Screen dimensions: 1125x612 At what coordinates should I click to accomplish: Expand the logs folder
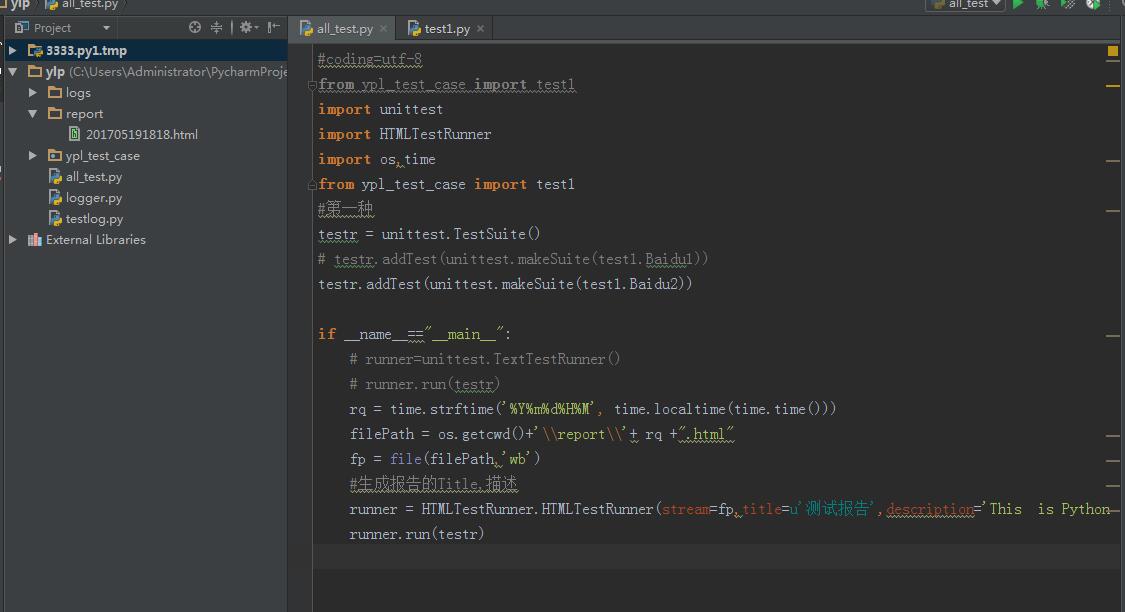(32, 93)
